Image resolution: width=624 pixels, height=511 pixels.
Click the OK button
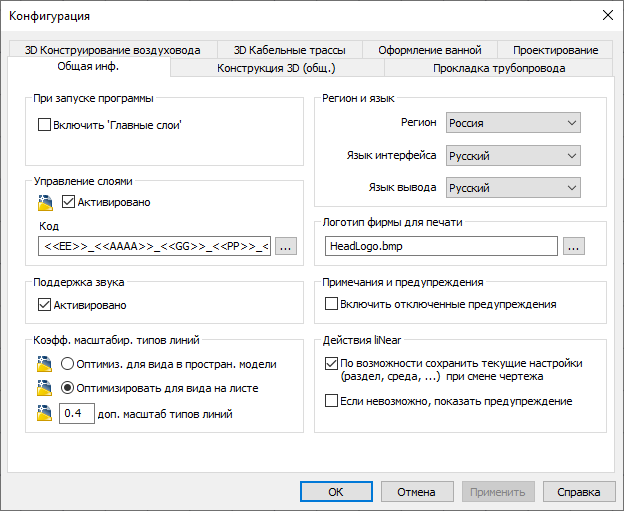pos(336,492)
